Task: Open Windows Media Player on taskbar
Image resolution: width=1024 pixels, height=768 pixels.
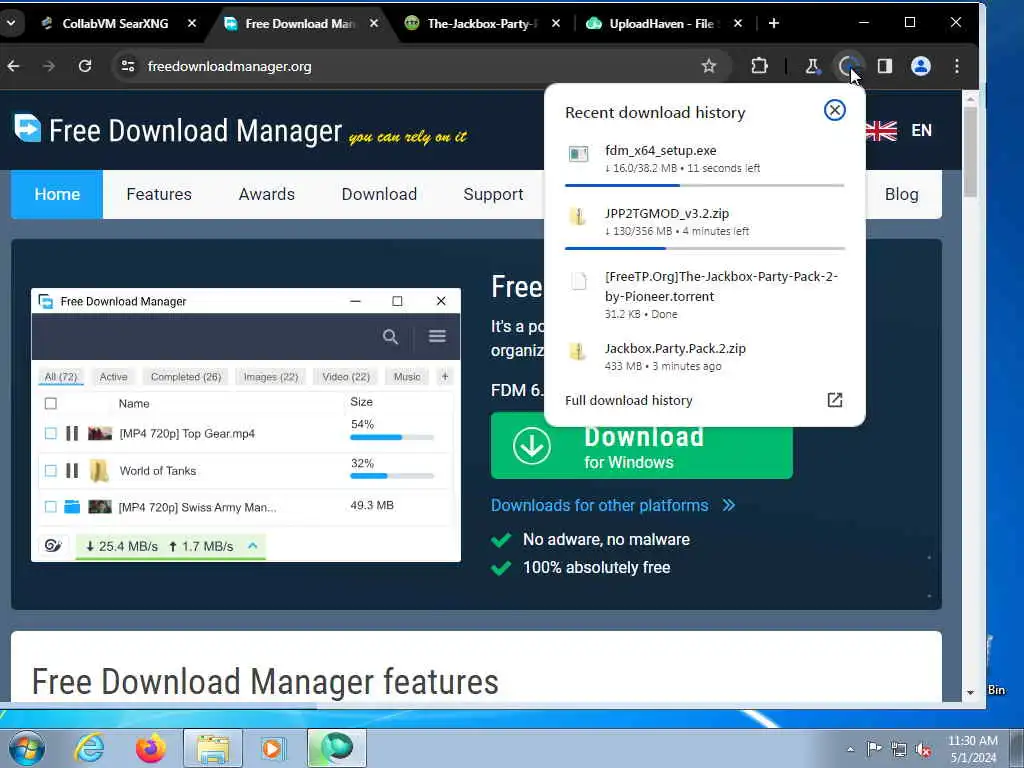Action: pyautogui.click(x=272, y=748)
